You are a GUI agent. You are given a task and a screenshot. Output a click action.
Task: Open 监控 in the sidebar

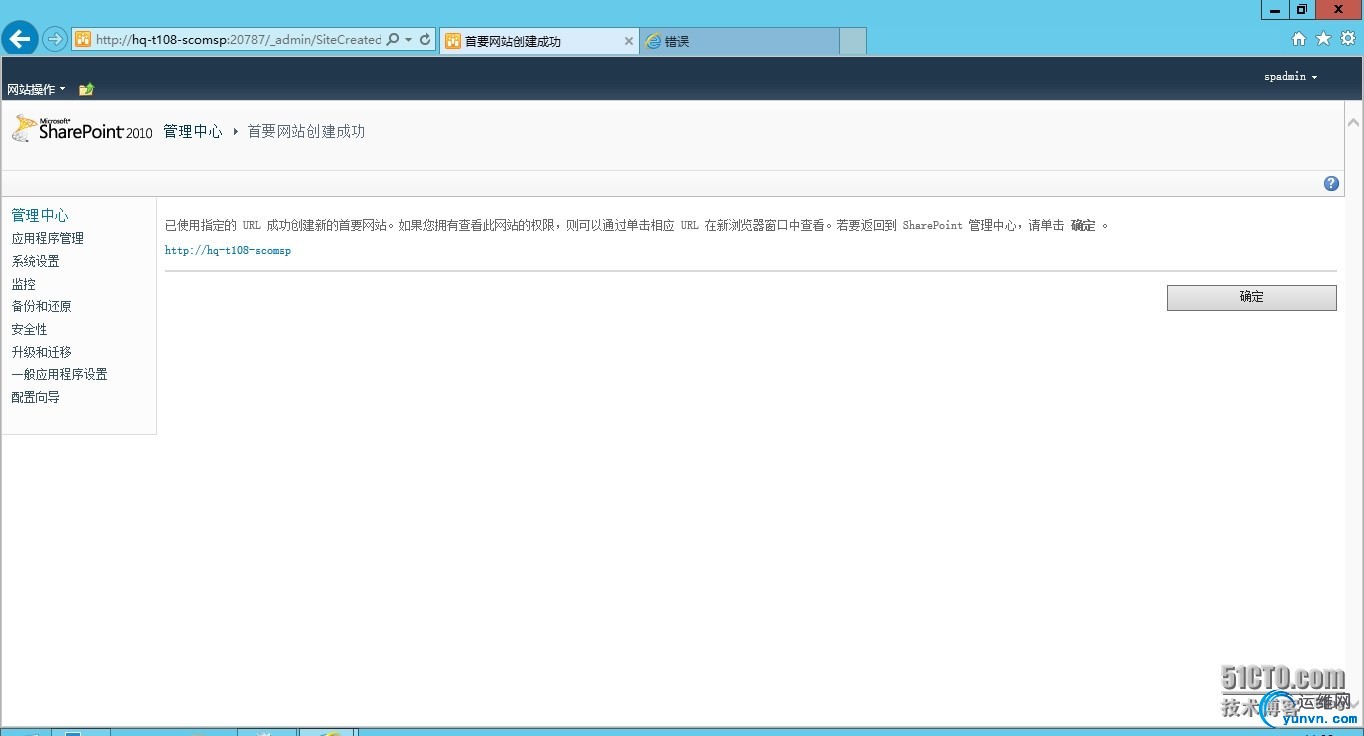(x=24, y=284)
